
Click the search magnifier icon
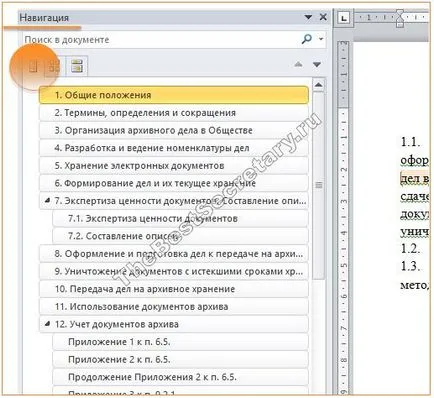pos(306,39)
